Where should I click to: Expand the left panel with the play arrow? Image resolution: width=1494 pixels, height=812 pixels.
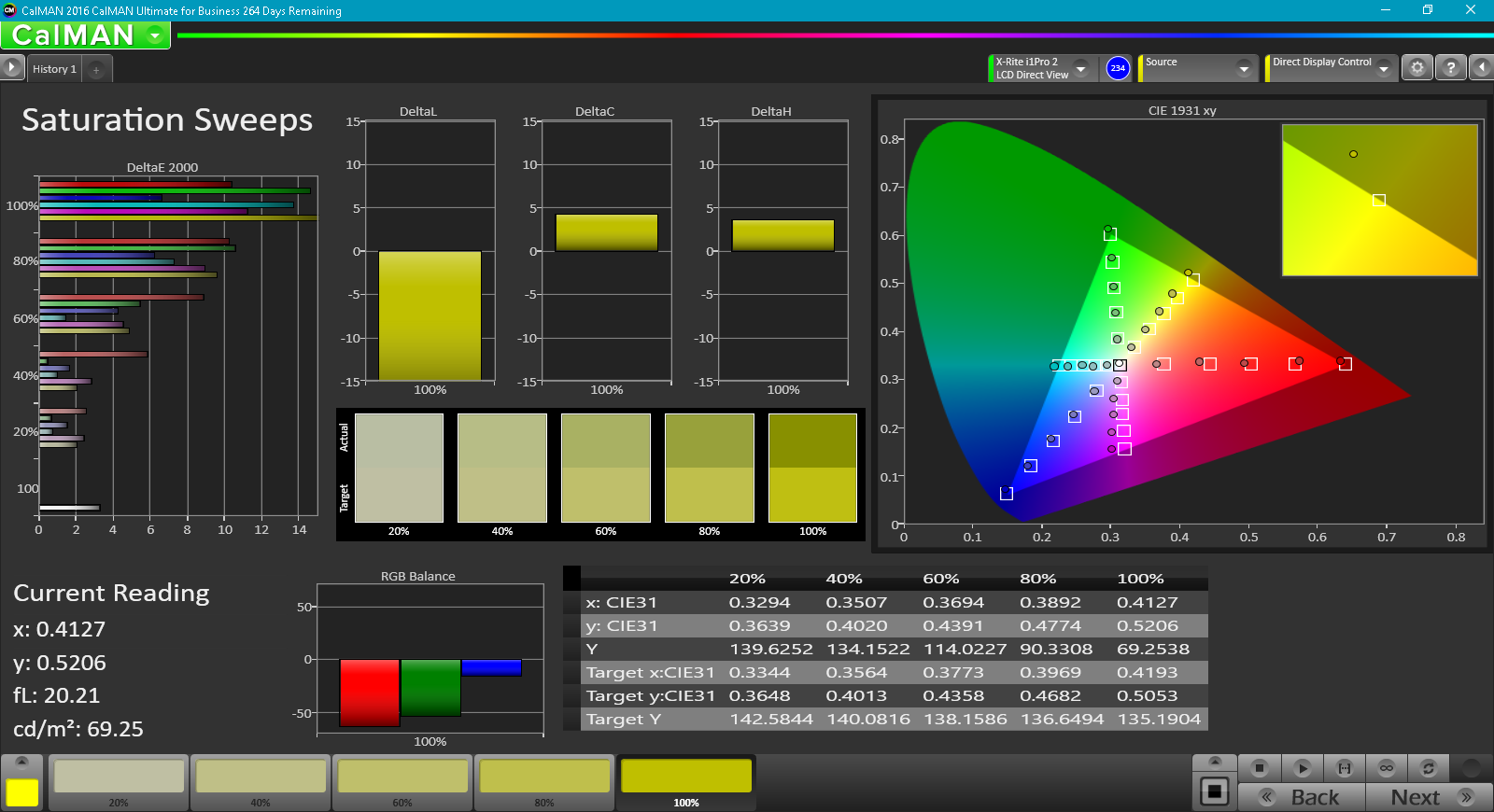(11, 67)
